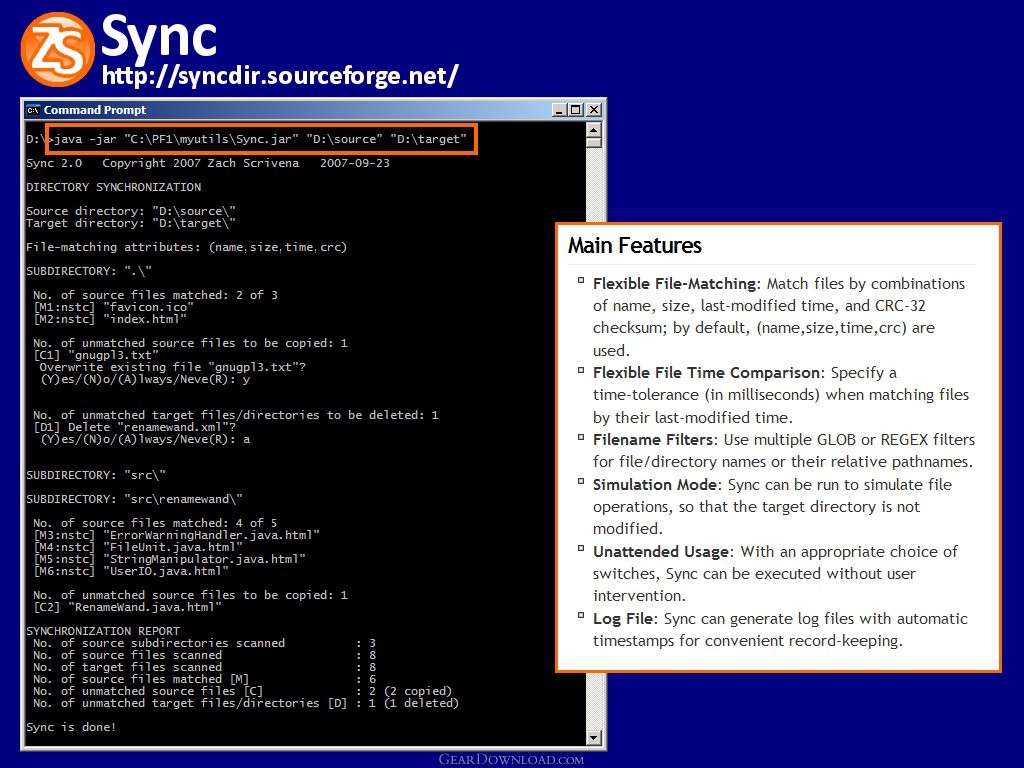Click the [C2] "RenameWand.java.html" entry

pyautogui.click(x=127, y=607)
